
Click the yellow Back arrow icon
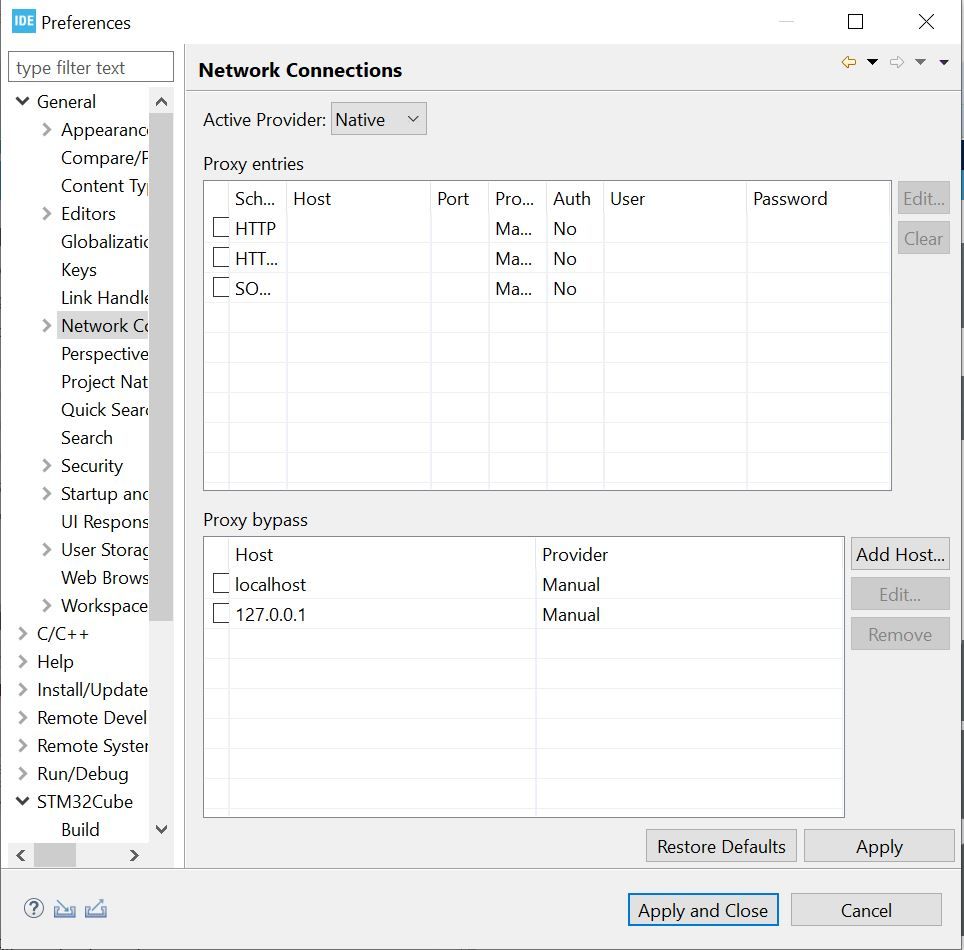(849, 62)
